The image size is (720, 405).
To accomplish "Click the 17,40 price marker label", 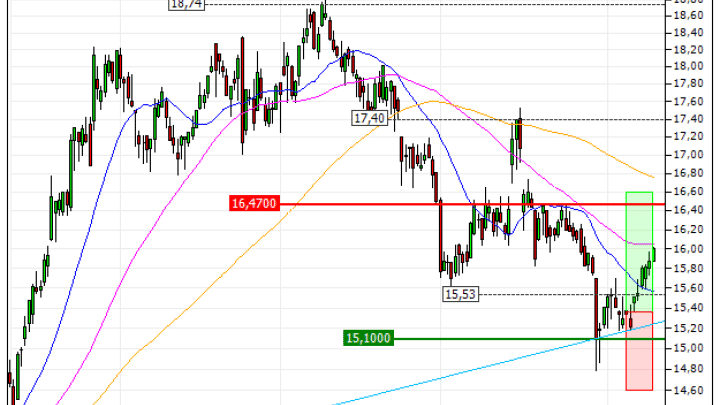I will click(370, 118).
